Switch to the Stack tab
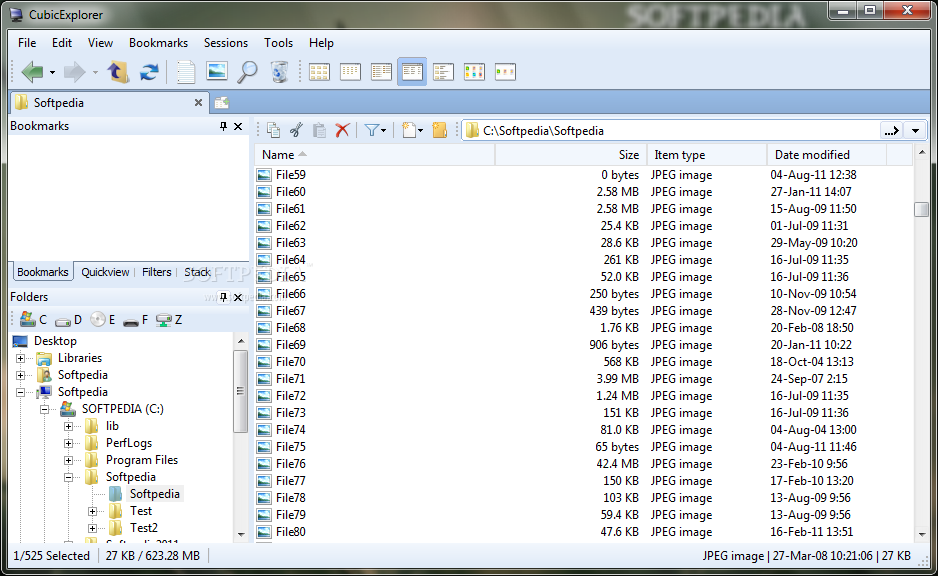Screen dimensions: 938x576 coord(197,272)
